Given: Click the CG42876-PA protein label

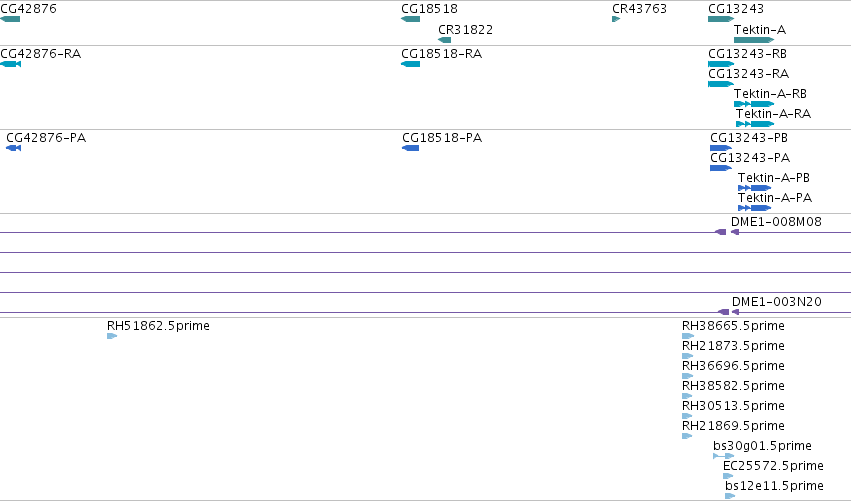Looking at the screenshot, I should coord(46,138).
